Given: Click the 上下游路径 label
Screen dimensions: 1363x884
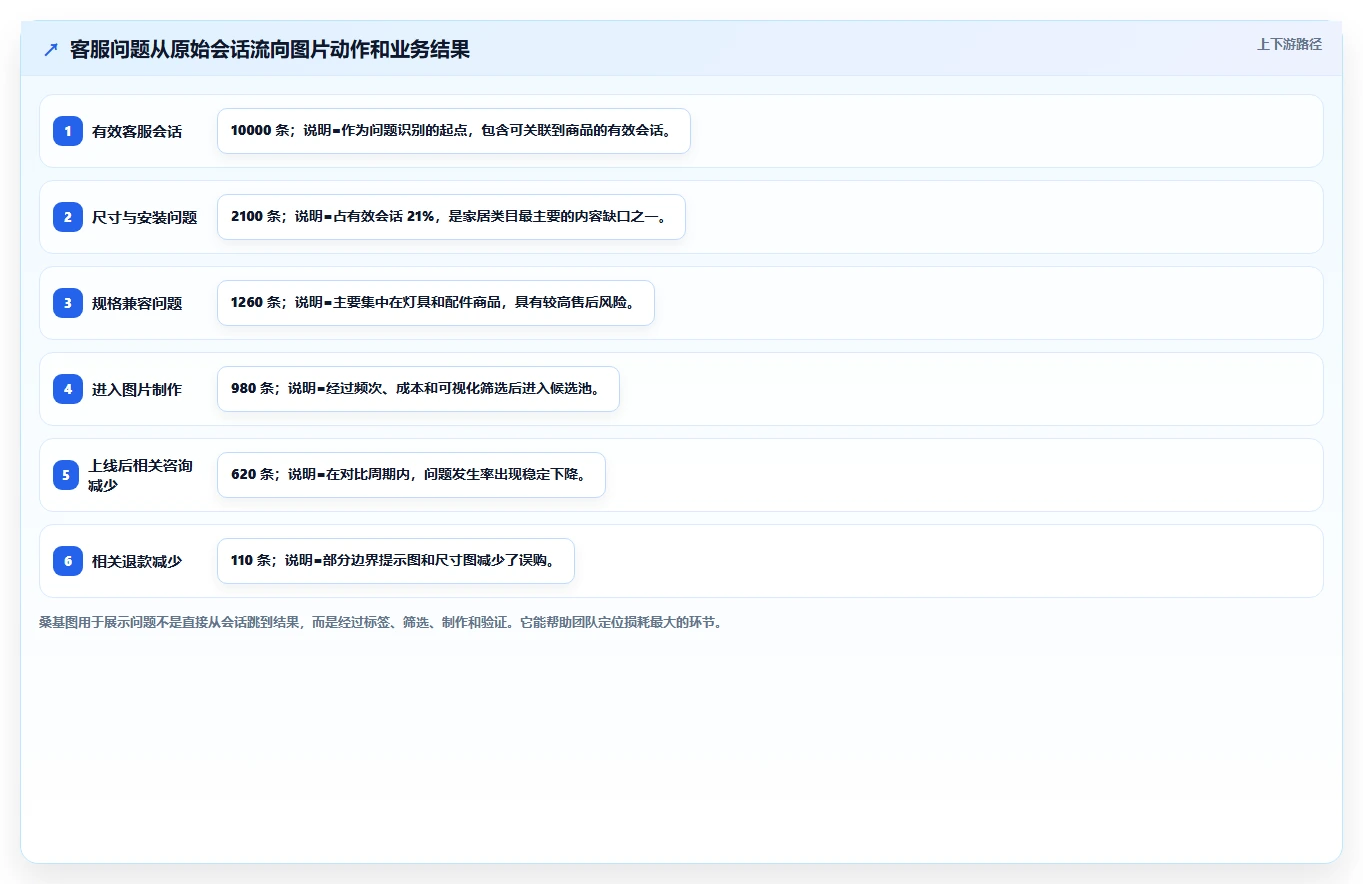Looking at the screenshot, I should 1289,44.
